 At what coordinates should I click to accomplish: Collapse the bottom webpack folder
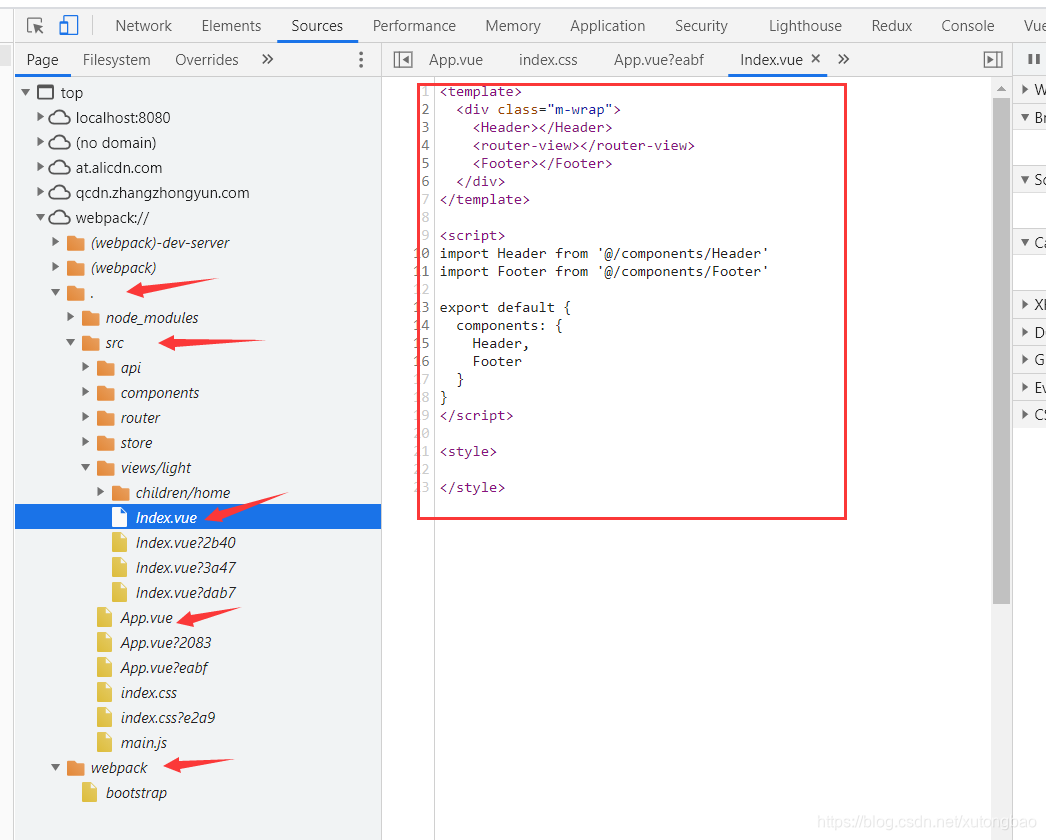(x=55, y=768)
